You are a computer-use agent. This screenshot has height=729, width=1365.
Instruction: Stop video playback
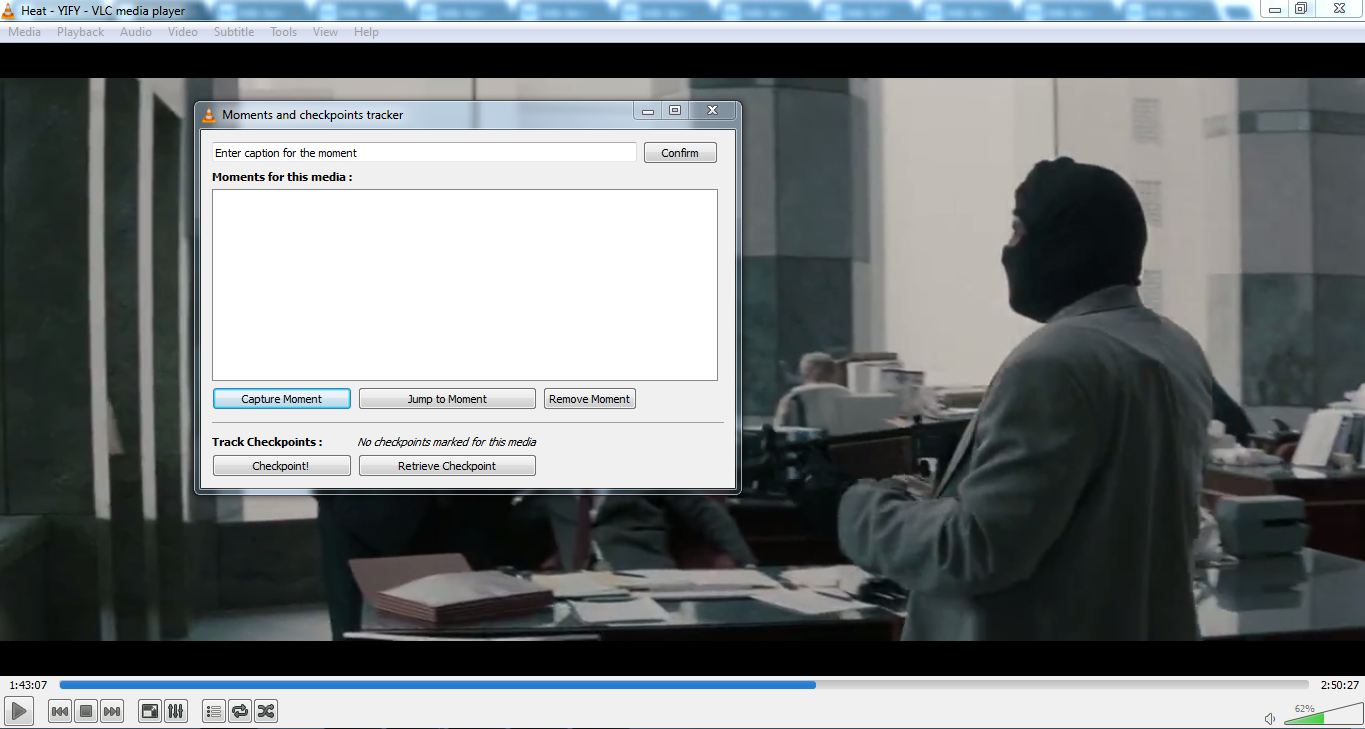86,711
